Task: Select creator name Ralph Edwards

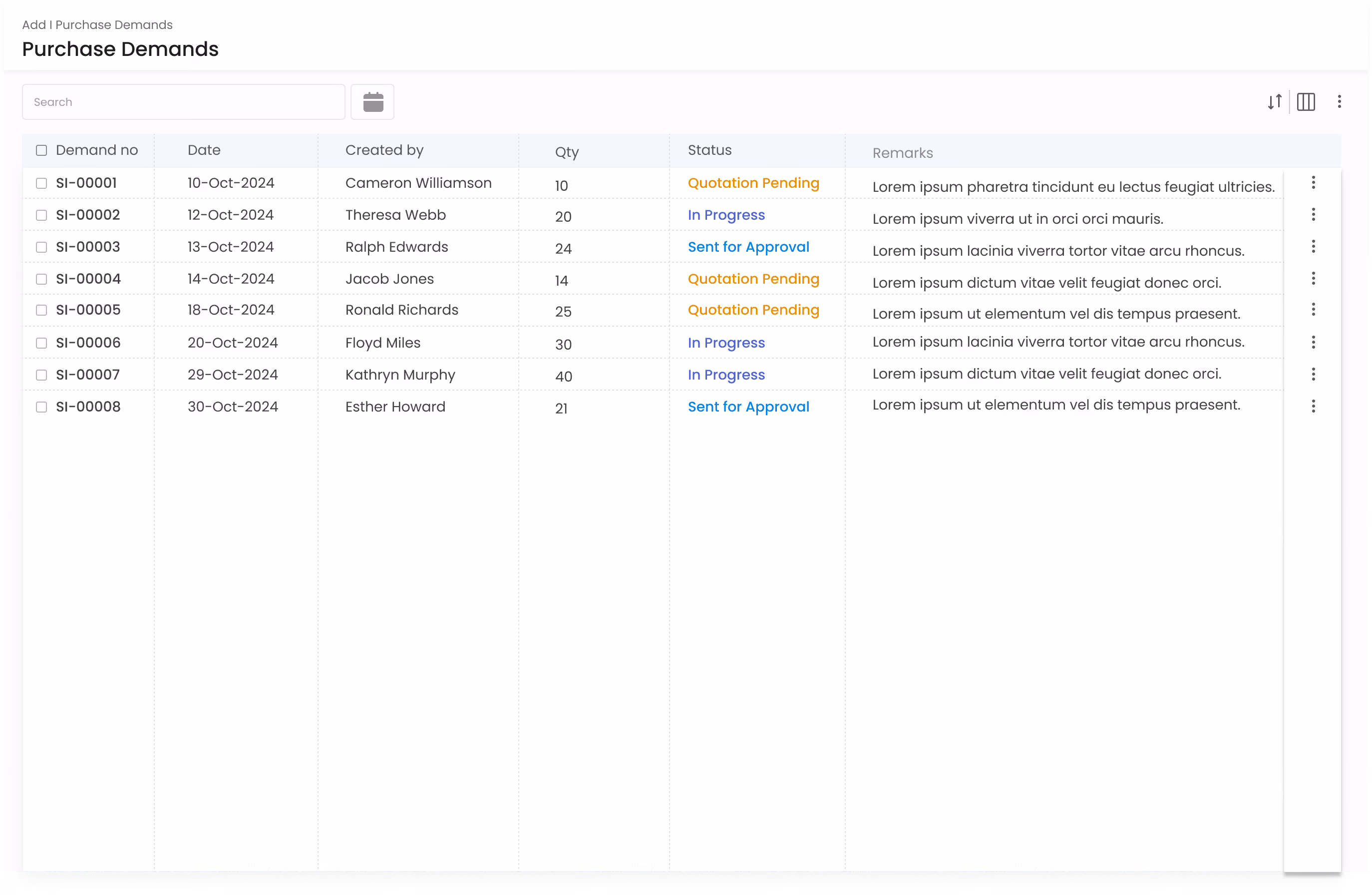Action: point(396,247)
